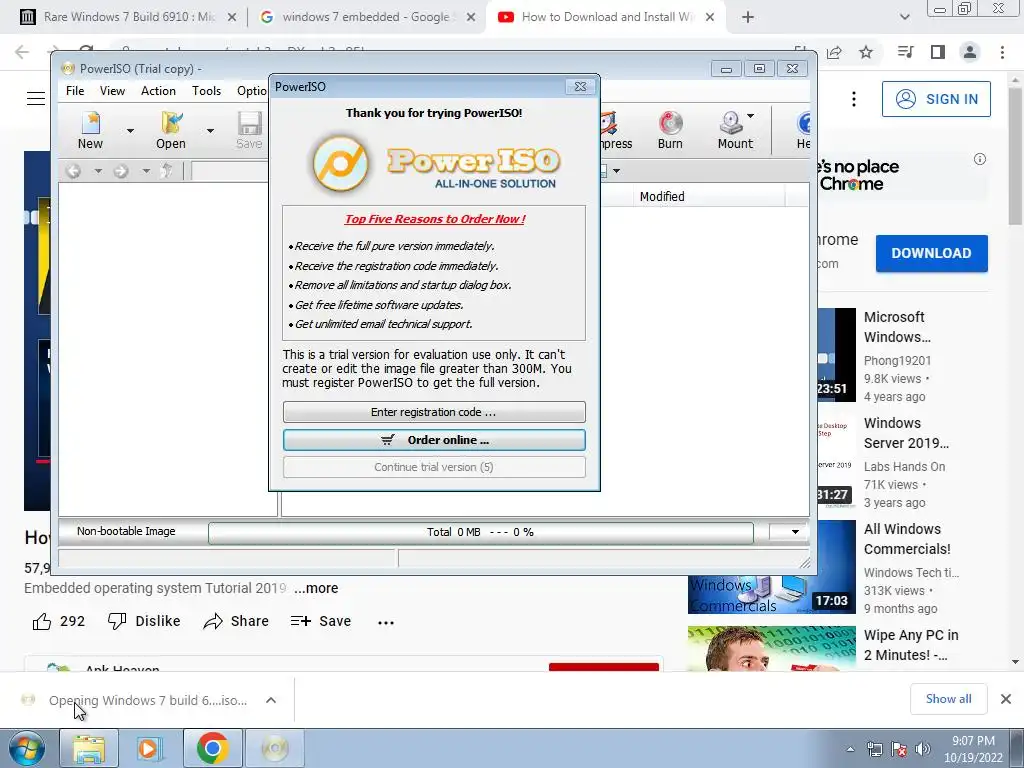Open the Tools menu in PowerISO
This screenshot has height=768, width=1024.
point(206,91)
